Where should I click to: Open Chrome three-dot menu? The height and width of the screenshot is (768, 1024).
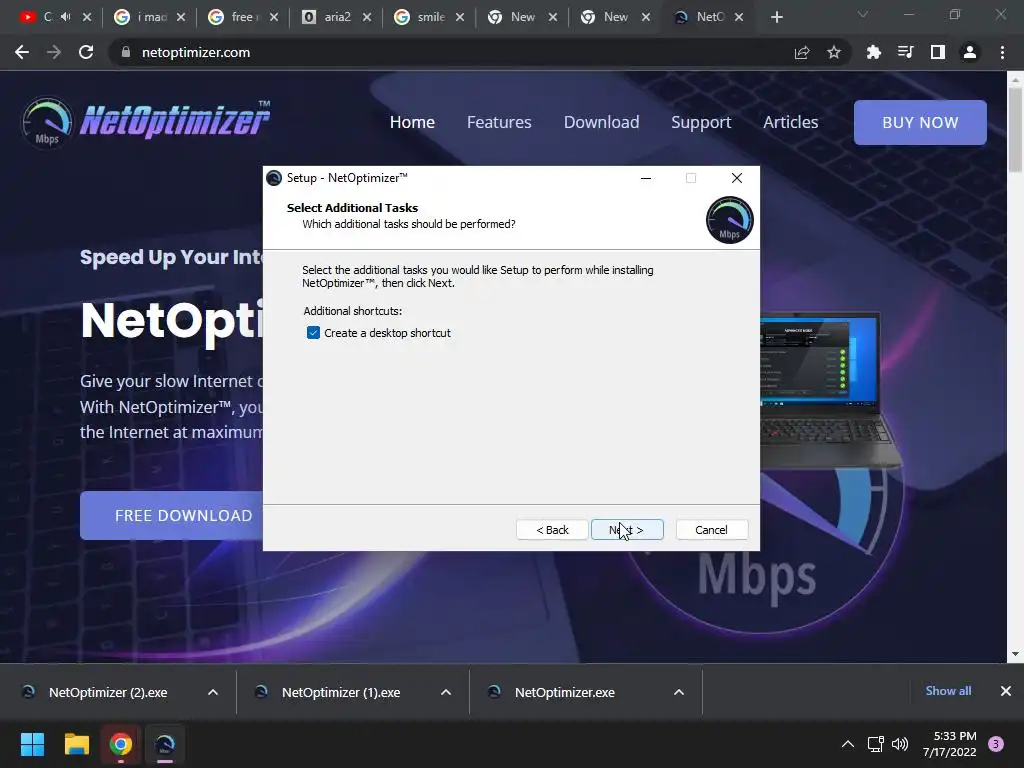coord(1002,52)
